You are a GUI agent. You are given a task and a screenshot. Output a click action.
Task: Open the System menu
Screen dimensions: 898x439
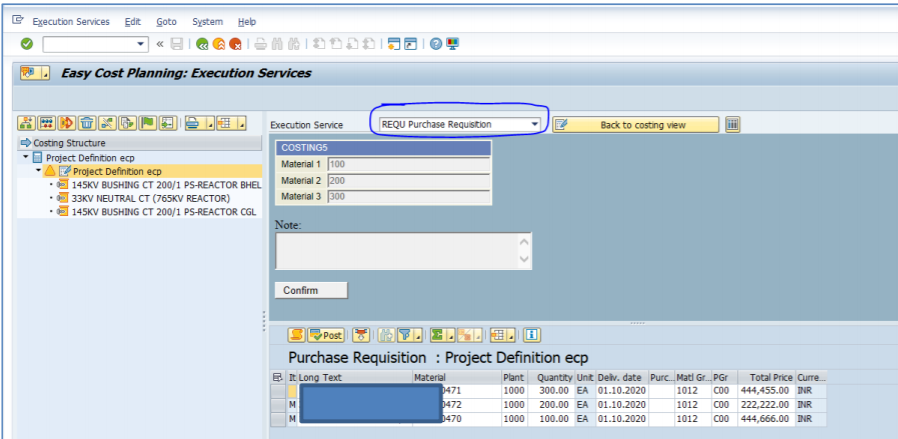pos(207,22)
